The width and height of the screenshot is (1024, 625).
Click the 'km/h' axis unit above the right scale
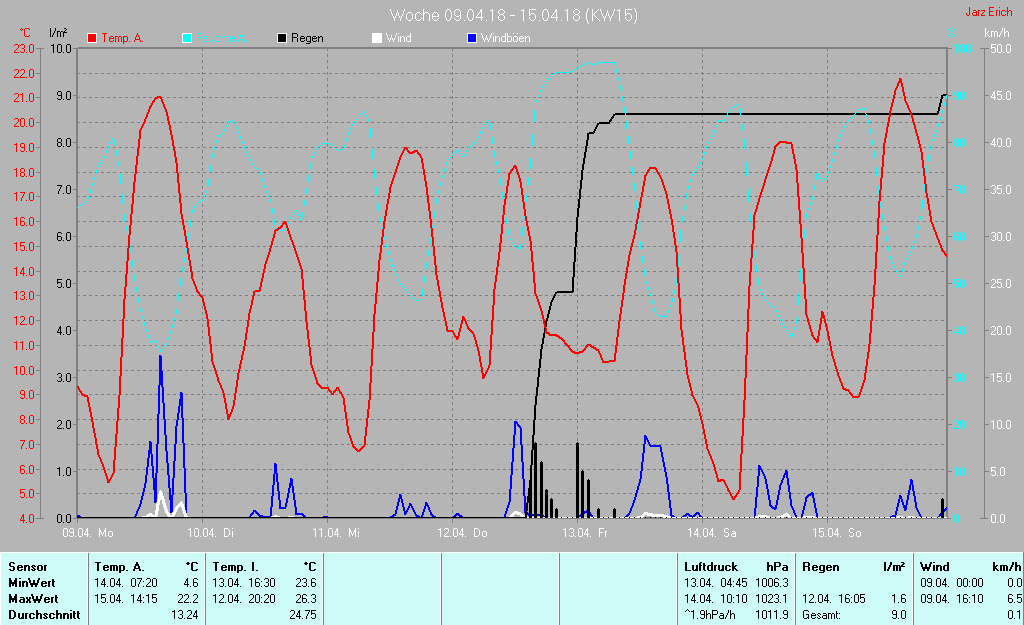click(x=997, y=33)
